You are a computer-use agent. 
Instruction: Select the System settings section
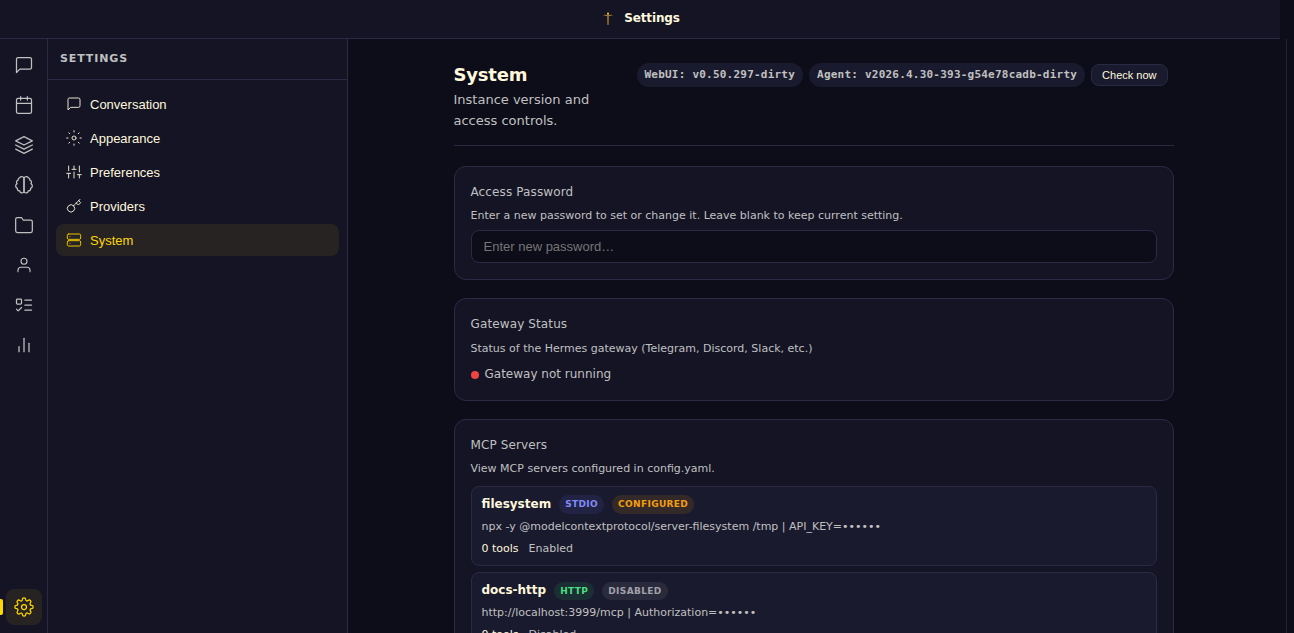point(197,240)
